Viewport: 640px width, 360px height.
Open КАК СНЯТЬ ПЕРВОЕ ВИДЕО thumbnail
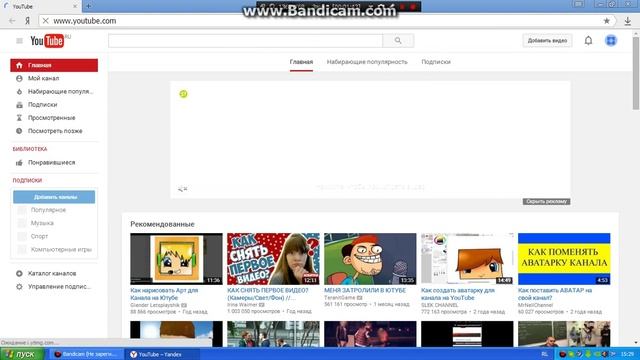(x=273, y=259)
